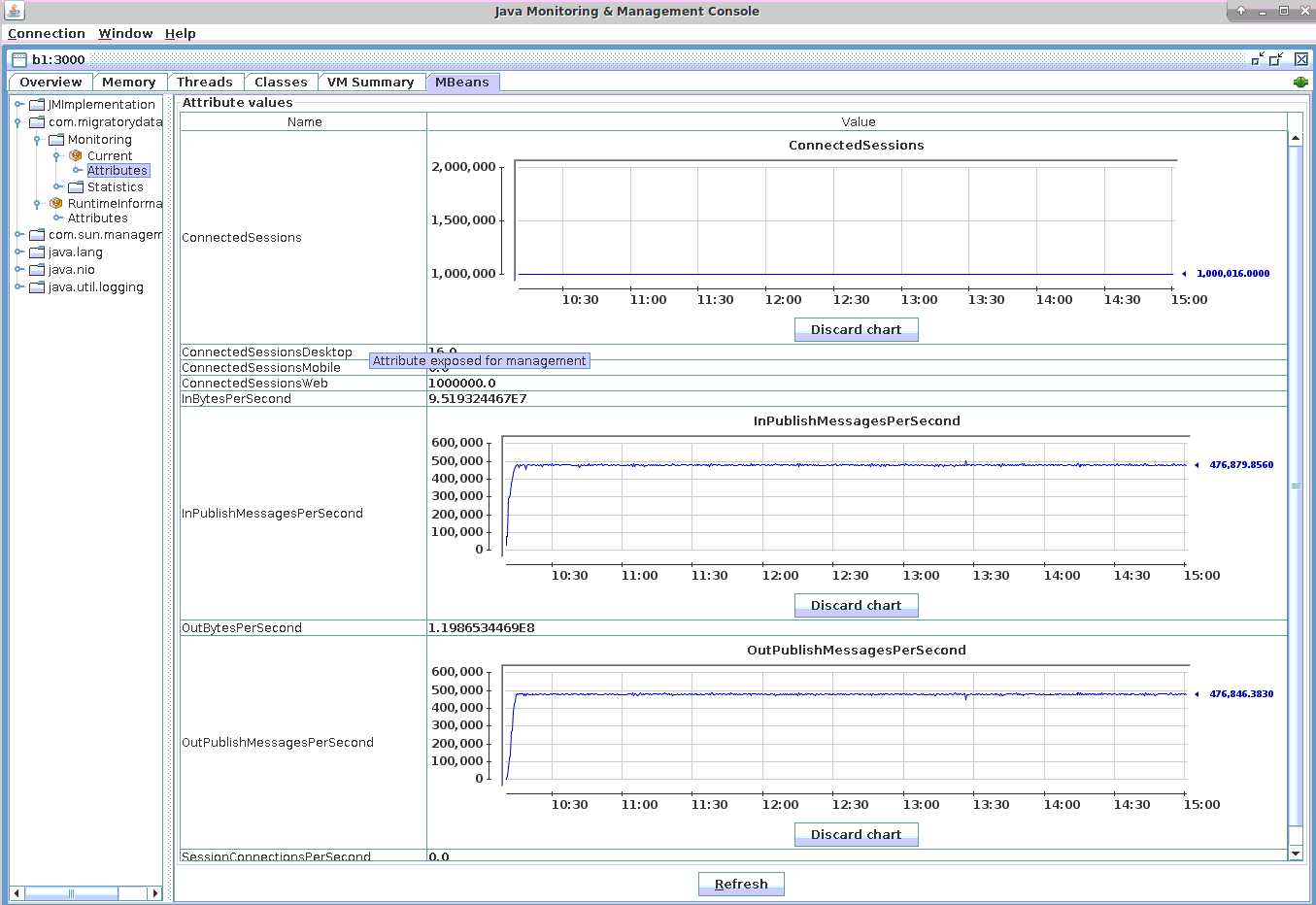The width and height of the screenshot is (1316, 905).
Task: Click the attribute table vertical scrollbar thumb
Action: (1296, 486)
